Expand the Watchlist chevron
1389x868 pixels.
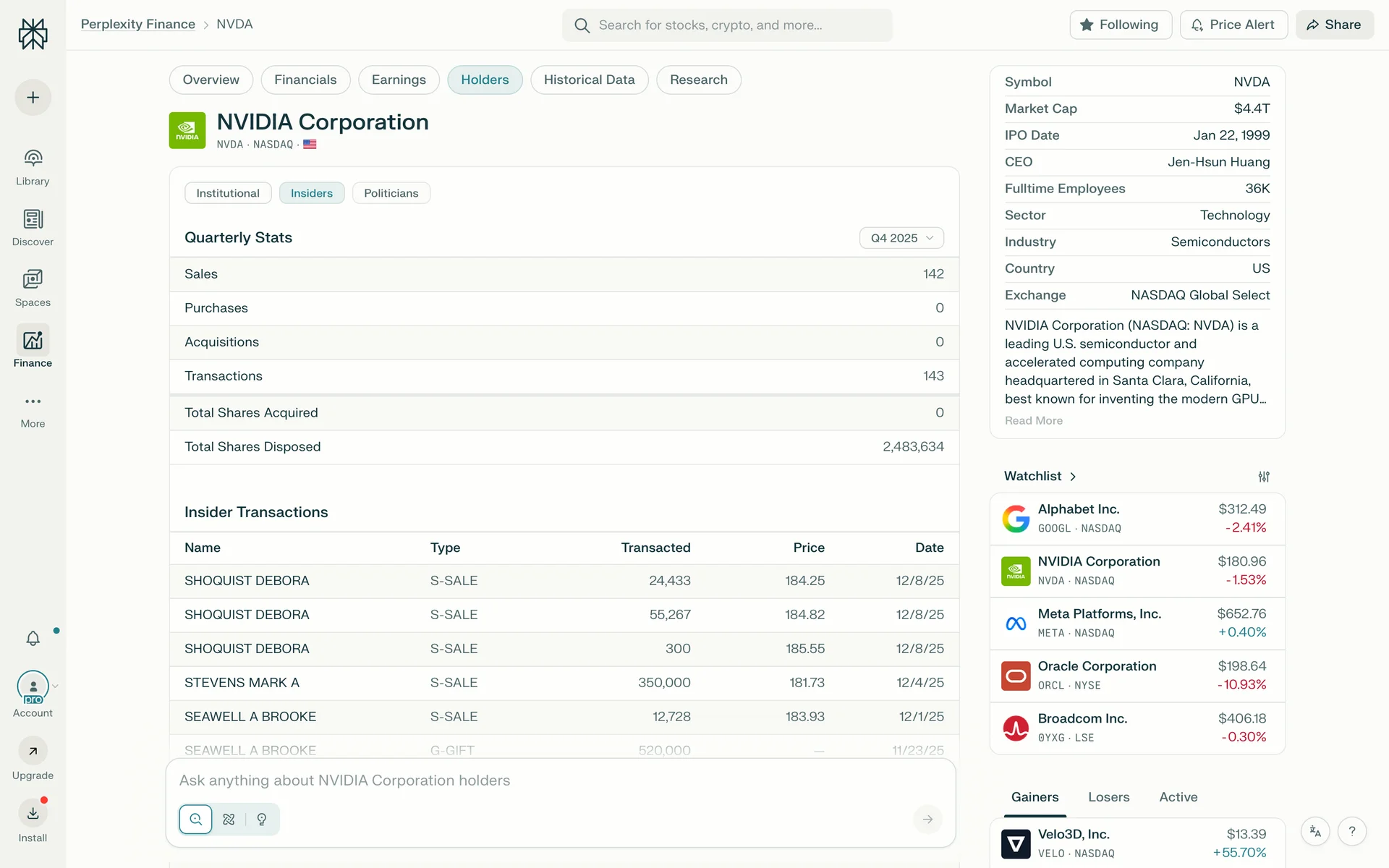point(1073,477)
